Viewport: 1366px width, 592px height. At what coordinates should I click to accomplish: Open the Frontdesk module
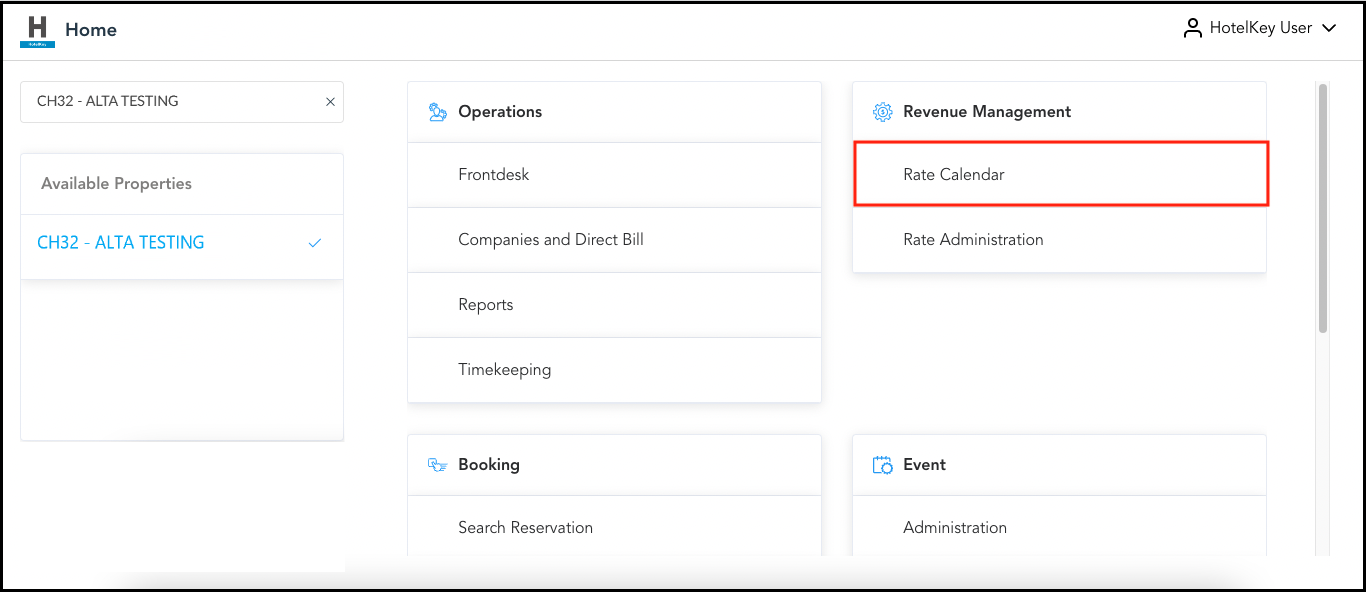pyautogui.click(x=494, y=175)
